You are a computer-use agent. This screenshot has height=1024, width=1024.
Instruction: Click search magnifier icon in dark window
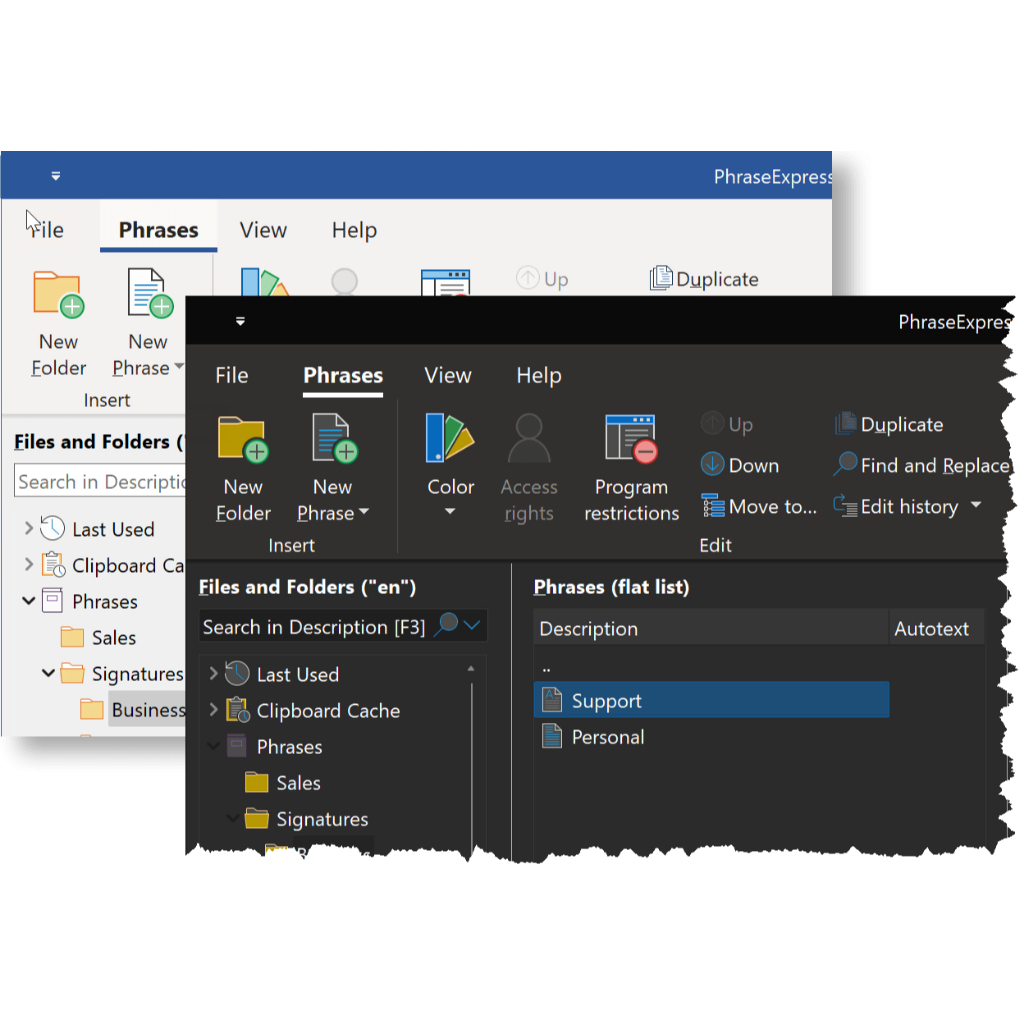[x=447, y=623]
